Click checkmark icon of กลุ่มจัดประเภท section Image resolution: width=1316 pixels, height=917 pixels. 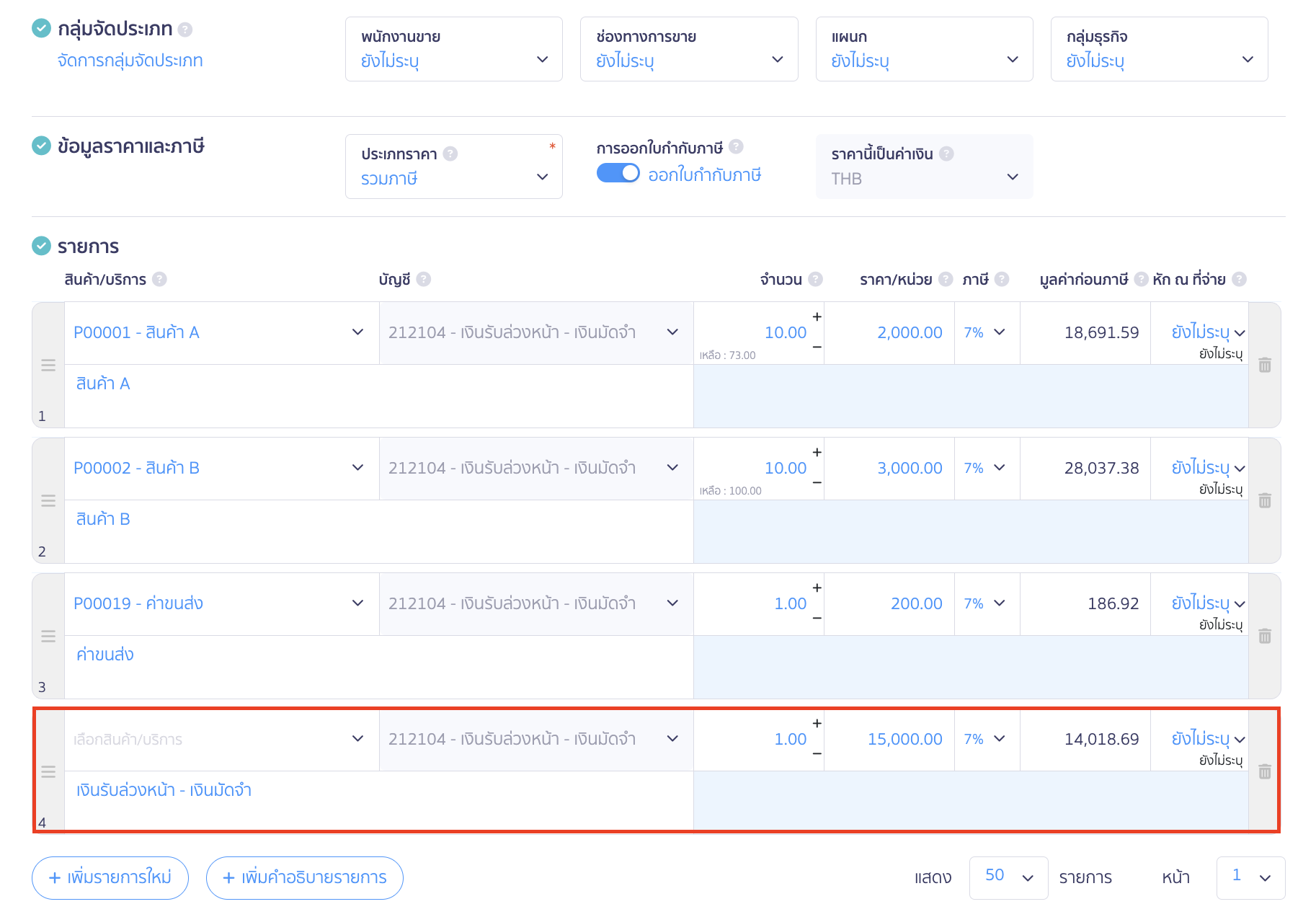[x=42, y=28]
